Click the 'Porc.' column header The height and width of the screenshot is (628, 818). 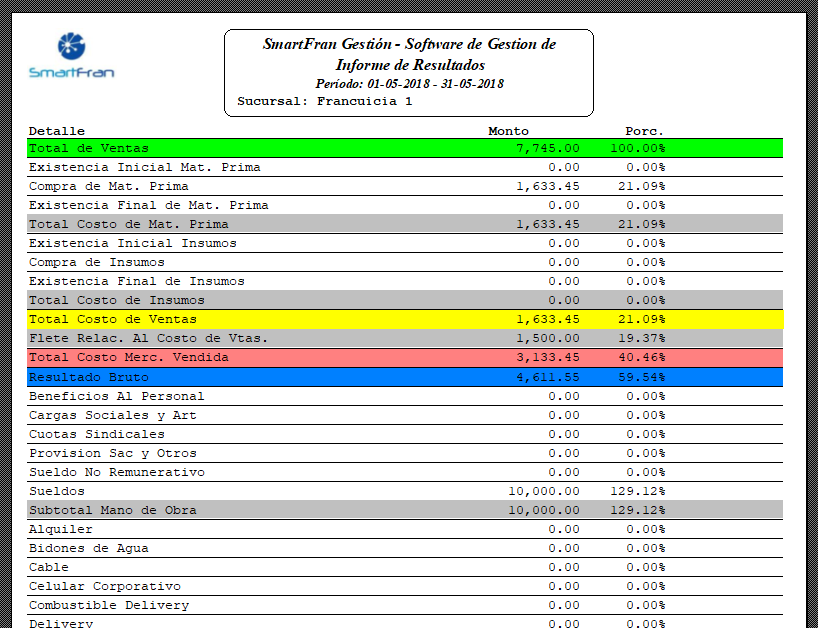click(x=644, y=131)
